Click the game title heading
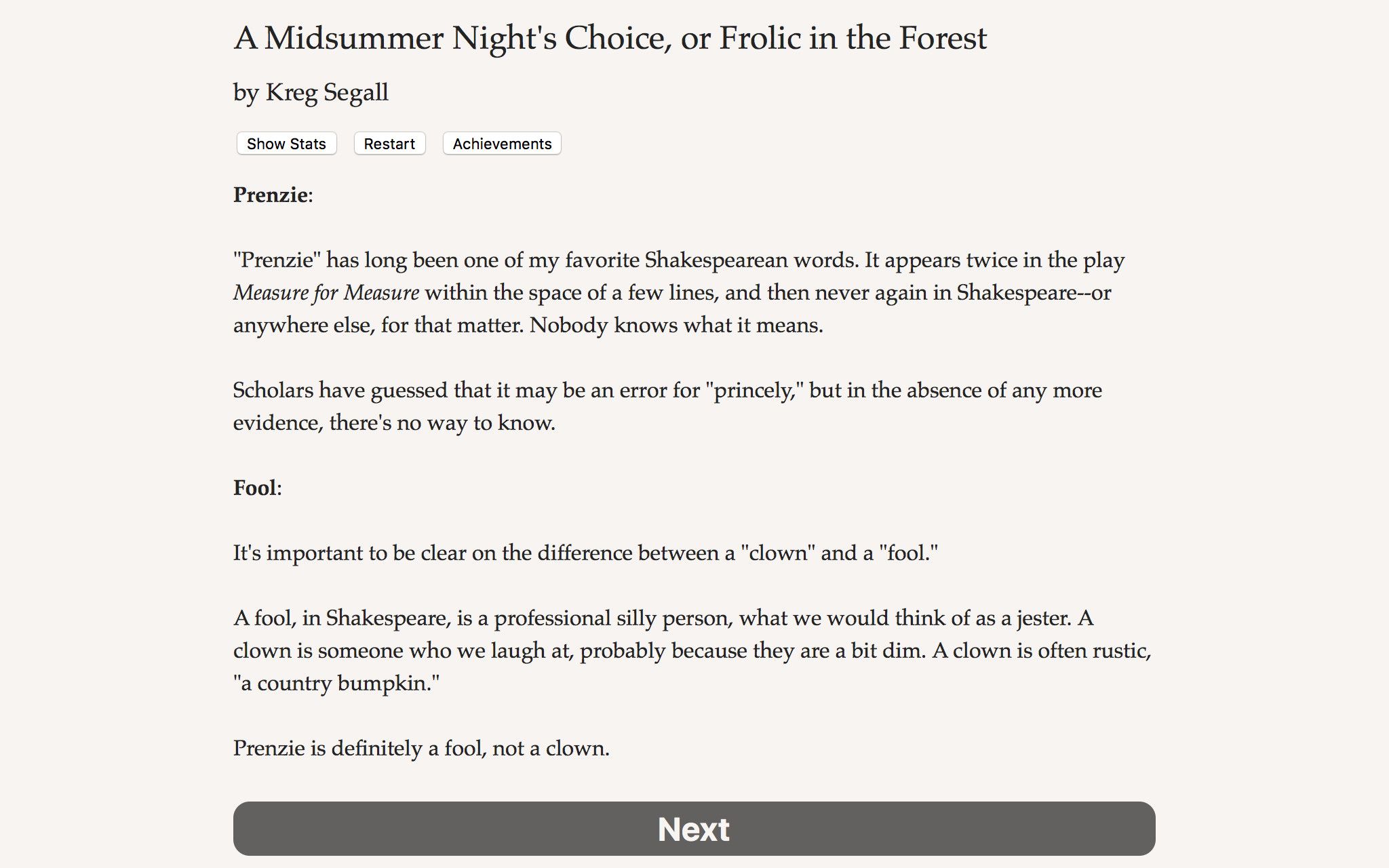 click(610, 38)
